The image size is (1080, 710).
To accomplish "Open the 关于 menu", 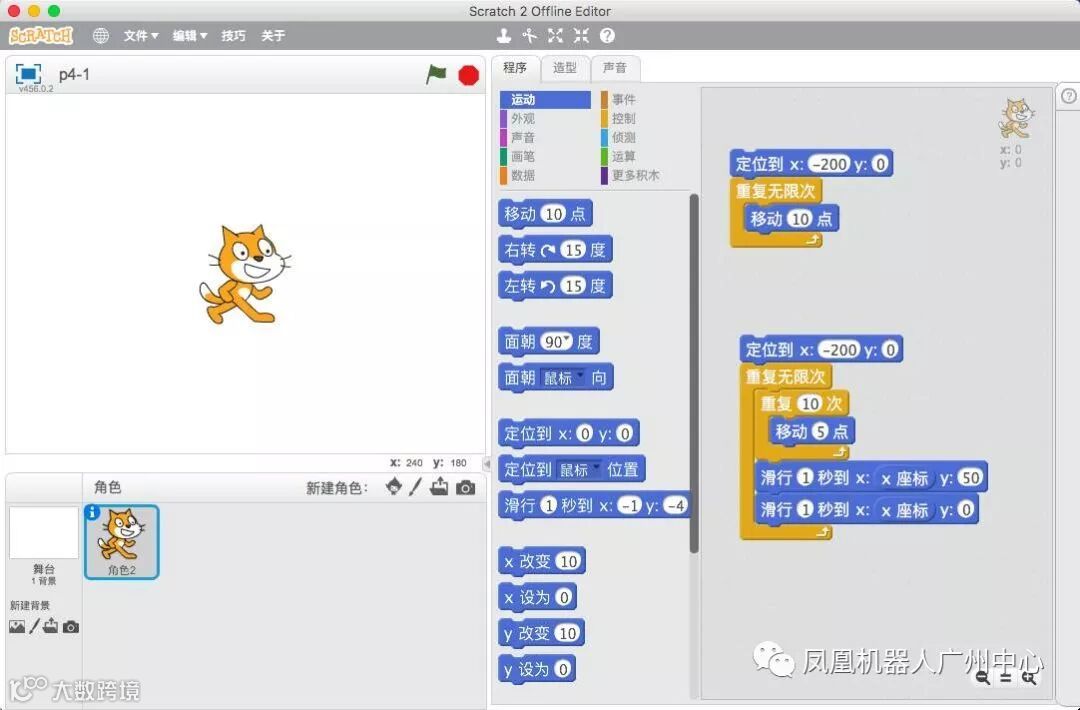I will 273,36.
